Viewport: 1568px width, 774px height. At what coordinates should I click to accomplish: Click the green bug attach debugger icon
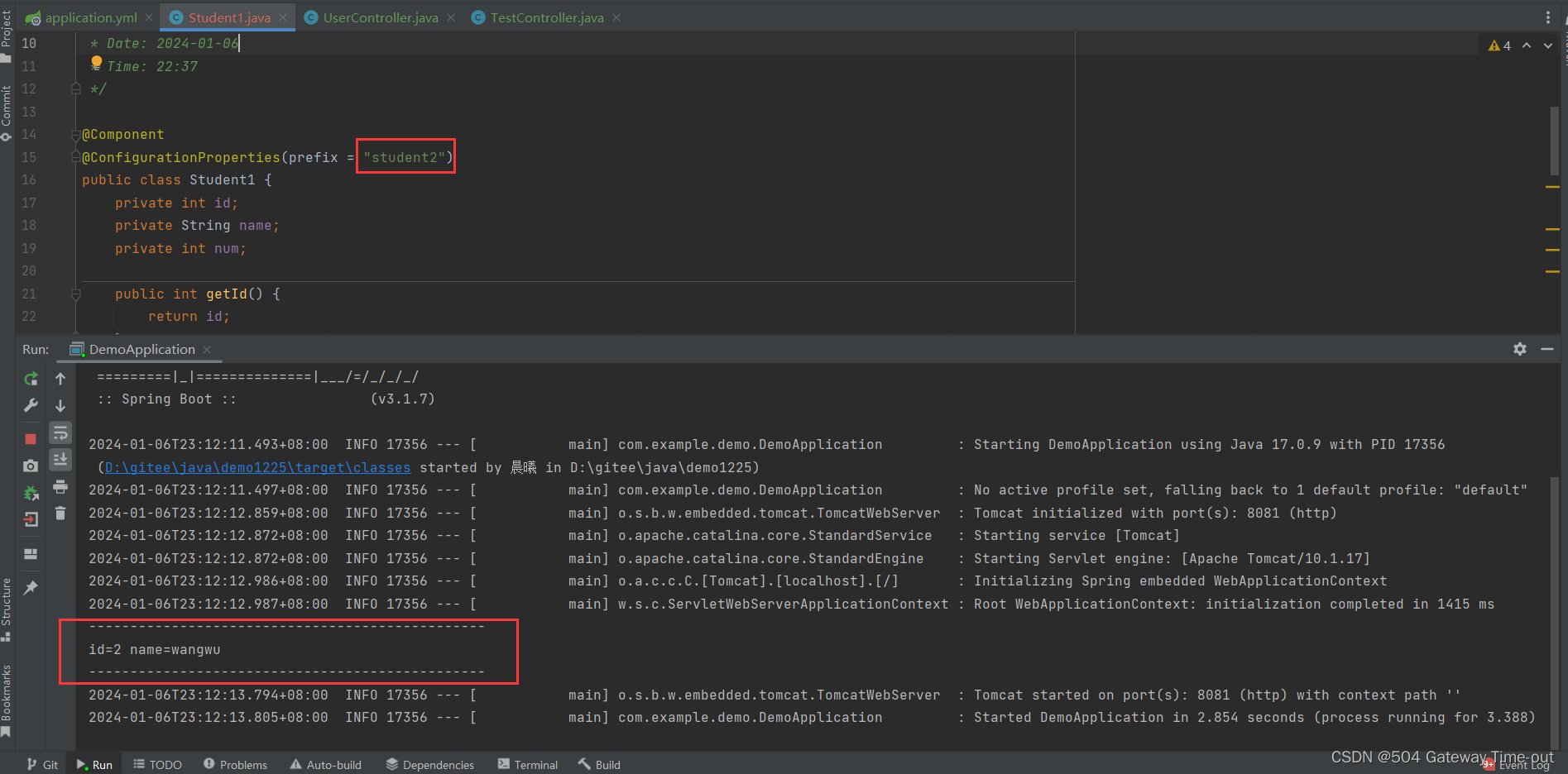(31, 494)
